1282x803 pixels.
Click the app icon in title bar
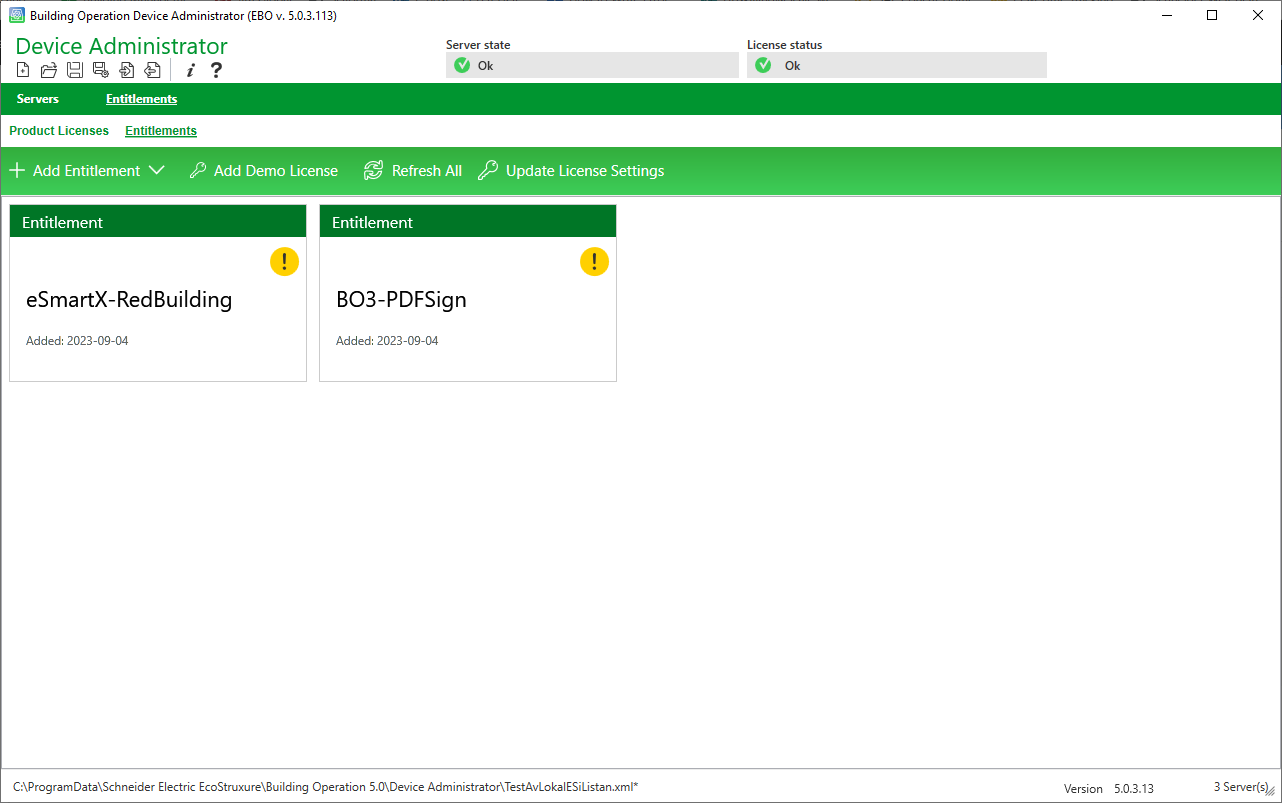pyautogui.click(x=17, y=15)
